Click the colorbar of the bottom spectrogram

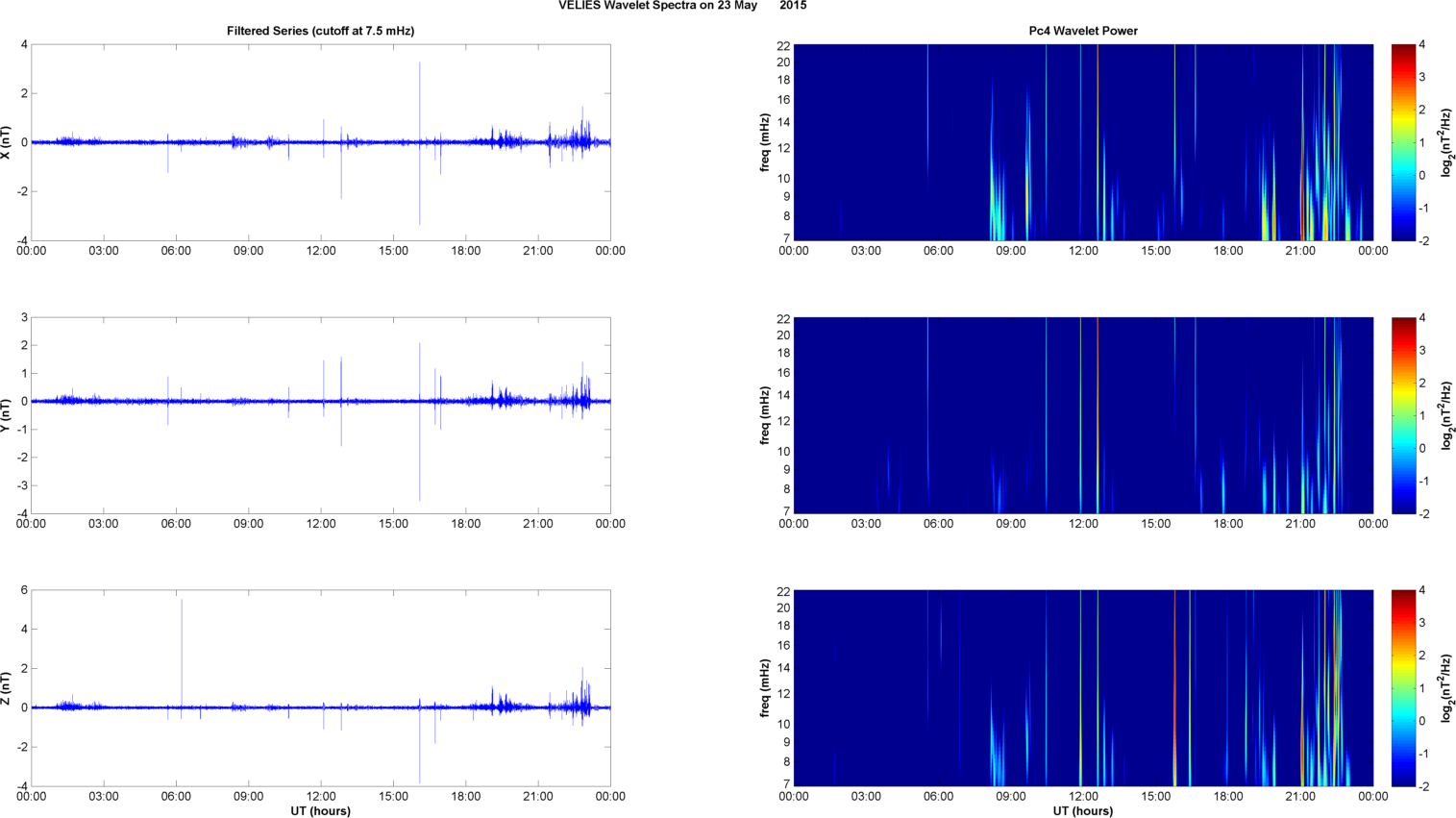pyautogui.click(x=1403, y=688)
